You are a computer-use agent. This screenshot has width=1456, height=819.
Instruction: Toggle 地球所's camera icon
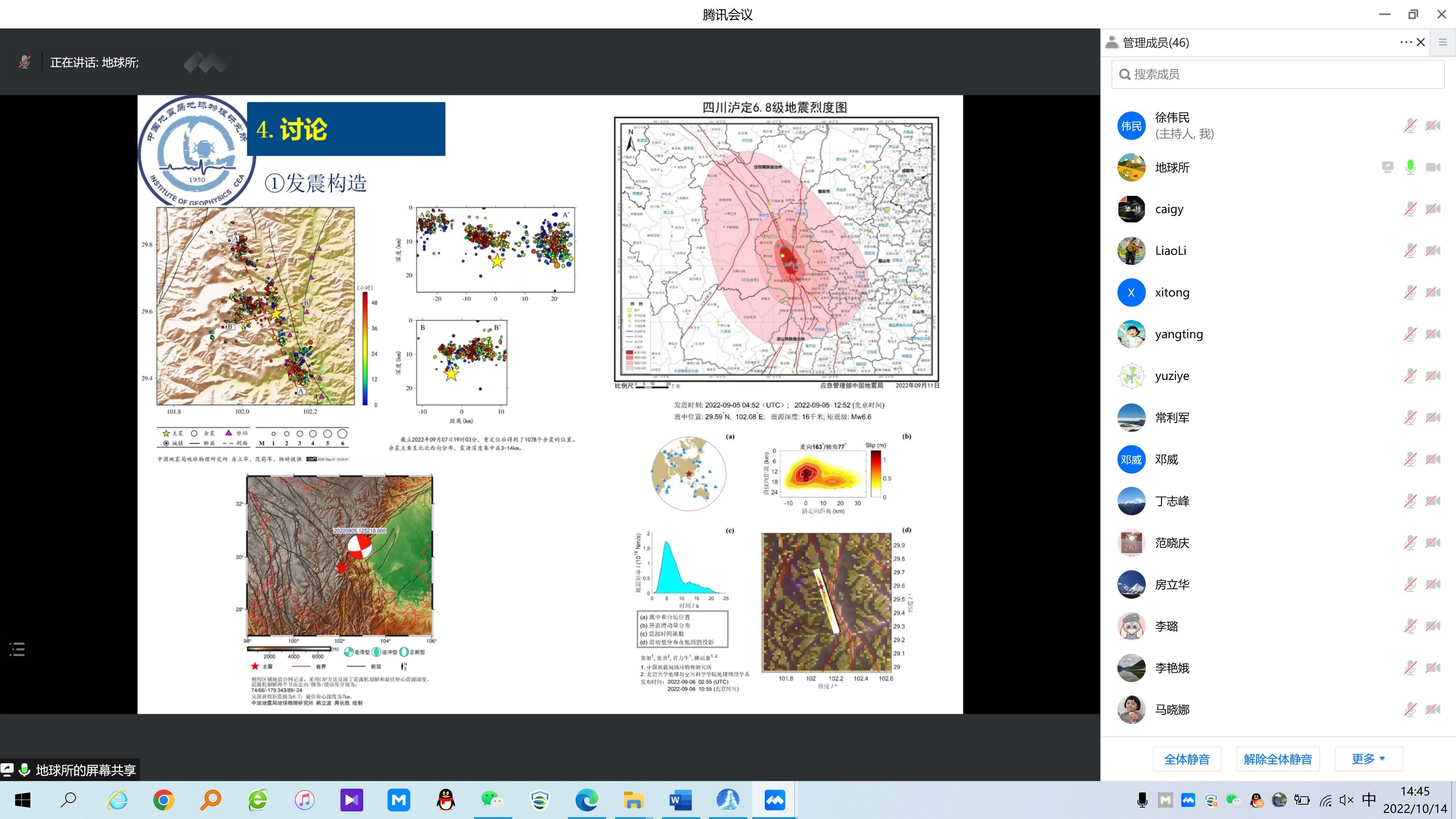click(1433, 167)
